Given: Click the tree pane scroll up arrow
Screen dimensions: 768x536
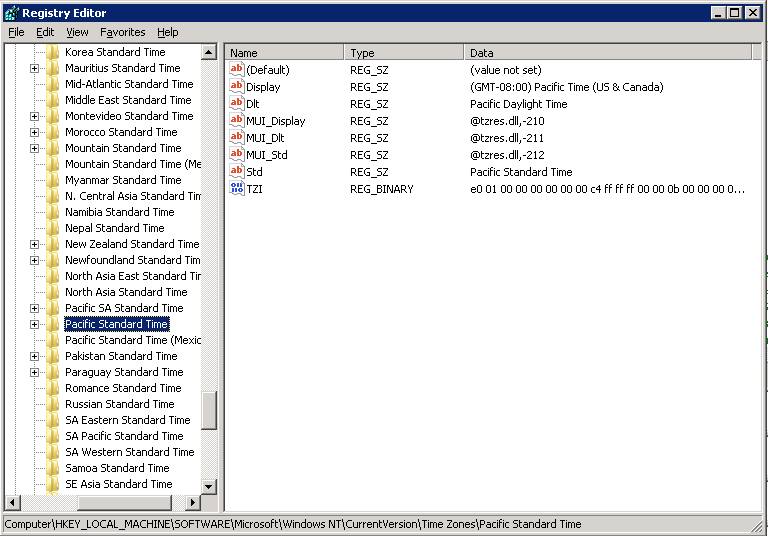Looking at the screenshot, I should [x=209, y=52].
